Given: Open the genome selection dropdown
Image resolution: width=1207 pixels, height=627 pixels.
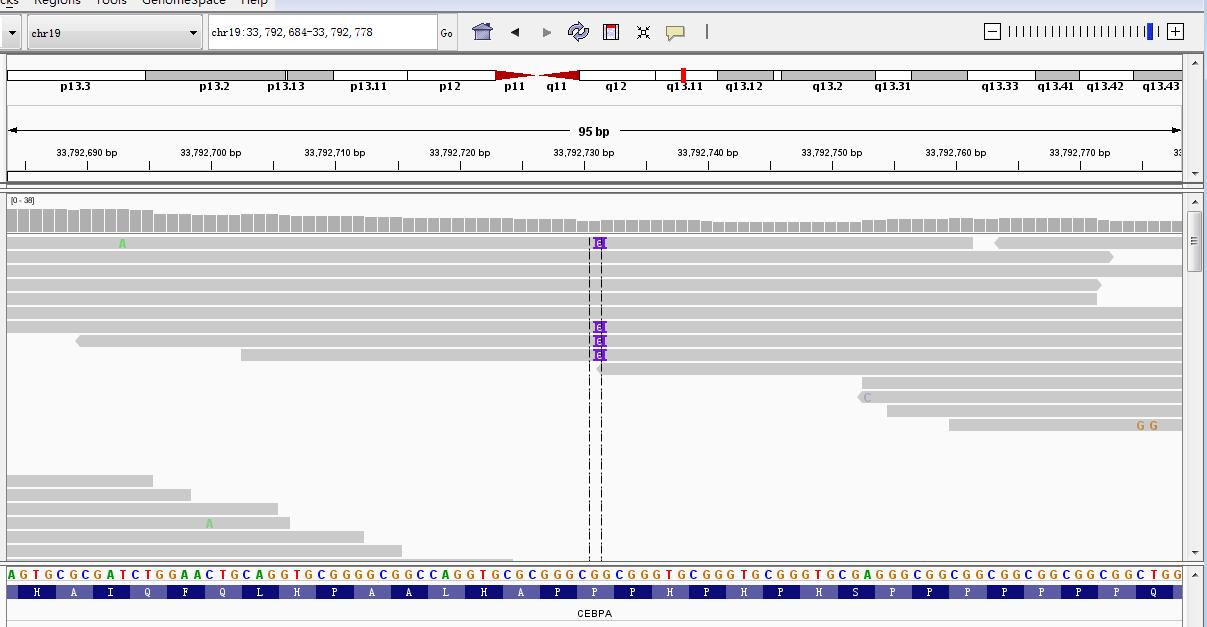Looking at the screenshot, I should (10, 31).
